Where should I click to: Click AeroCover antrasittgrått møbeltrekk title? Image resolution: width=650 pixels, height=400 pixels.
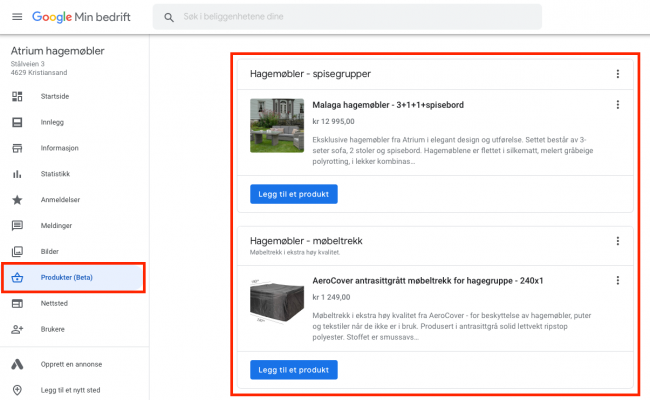point(428,281)
